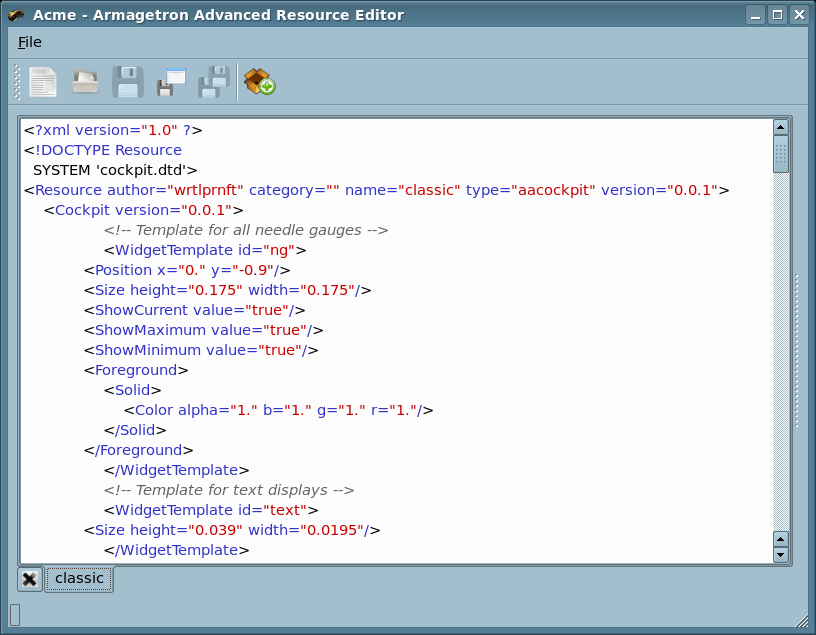This screenshot has width=816, height=635.
Task: Click the opening <Foreground> tag
Action: tap(136, 370)
